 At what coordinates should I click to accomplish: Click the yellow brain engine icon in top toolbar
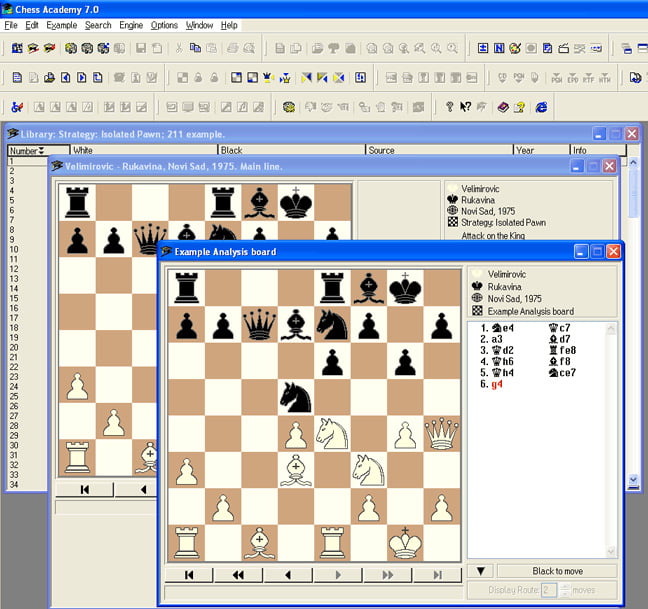[71, 48]
